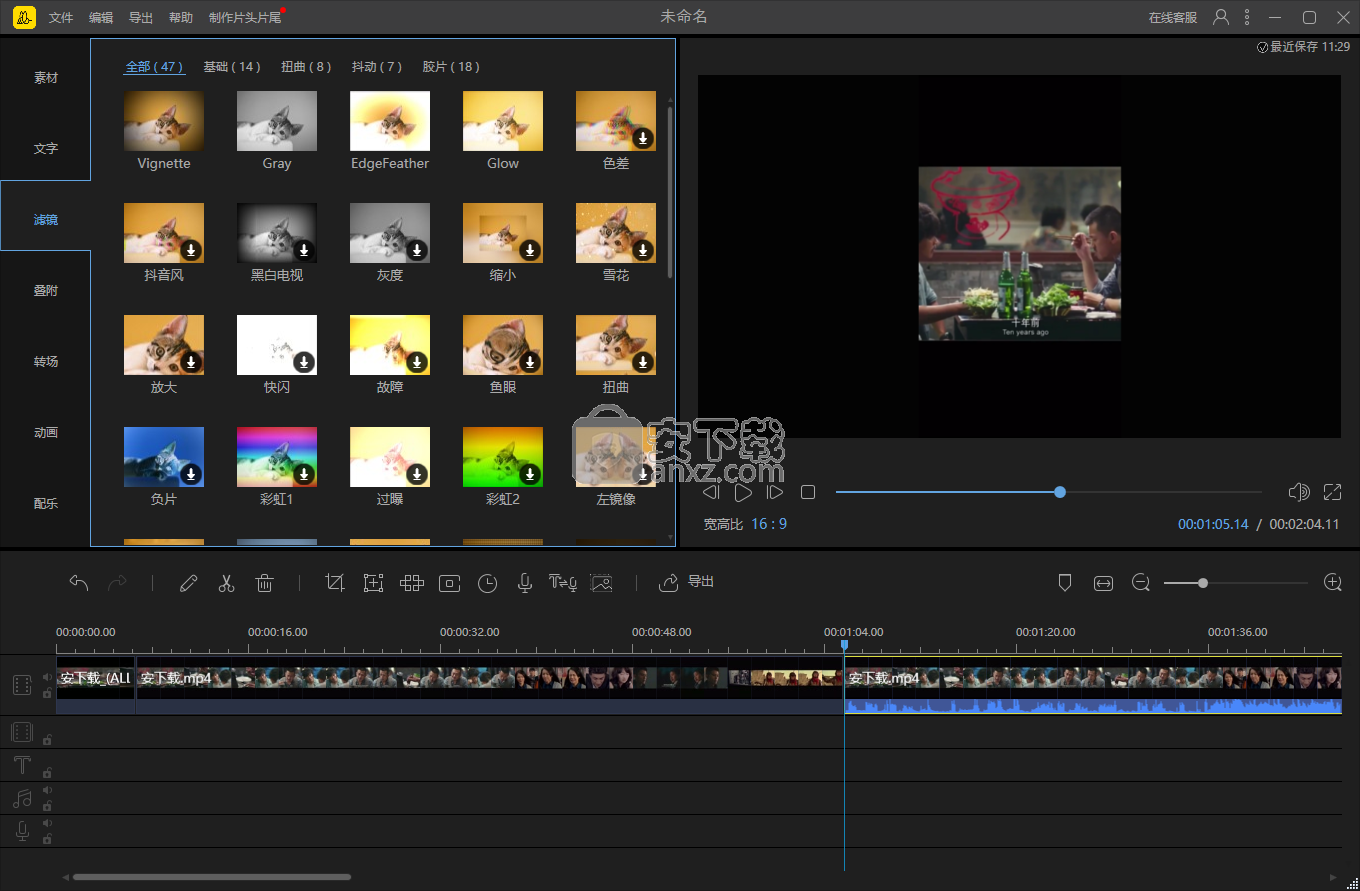Viewport: 1360px width, 891px height.
Task: Fit the timeline to window width
Action: [1103, 583]
